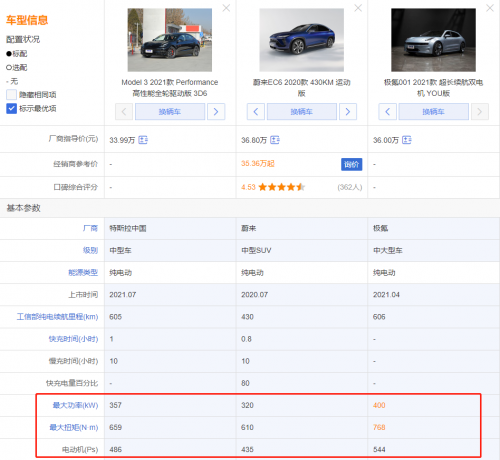The image size is (500, 460).
Task: Click left arrow beside 极氪001 换辆车
Action: 387,112
